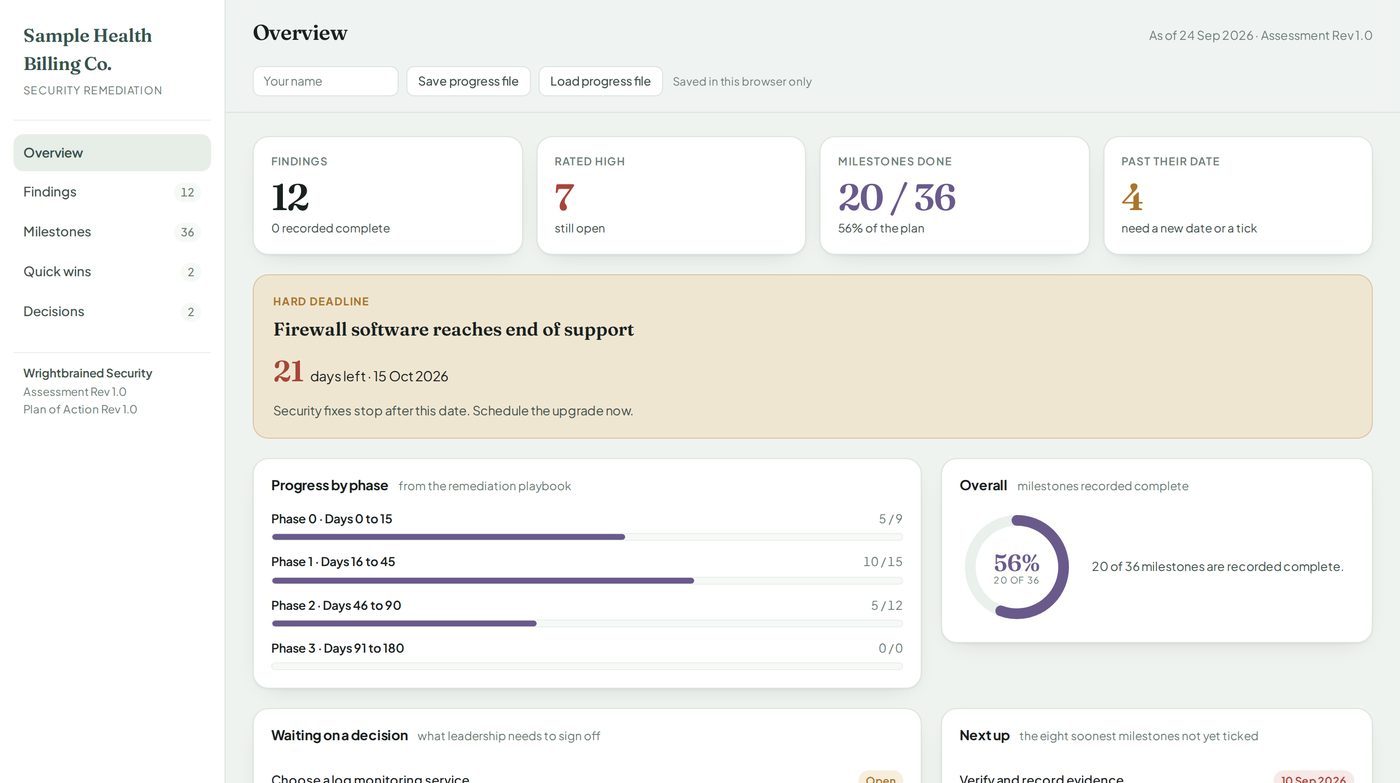Click the Progress by phase heading
The height and width of the screenshot is (783, 1400).
click(330, 485)
